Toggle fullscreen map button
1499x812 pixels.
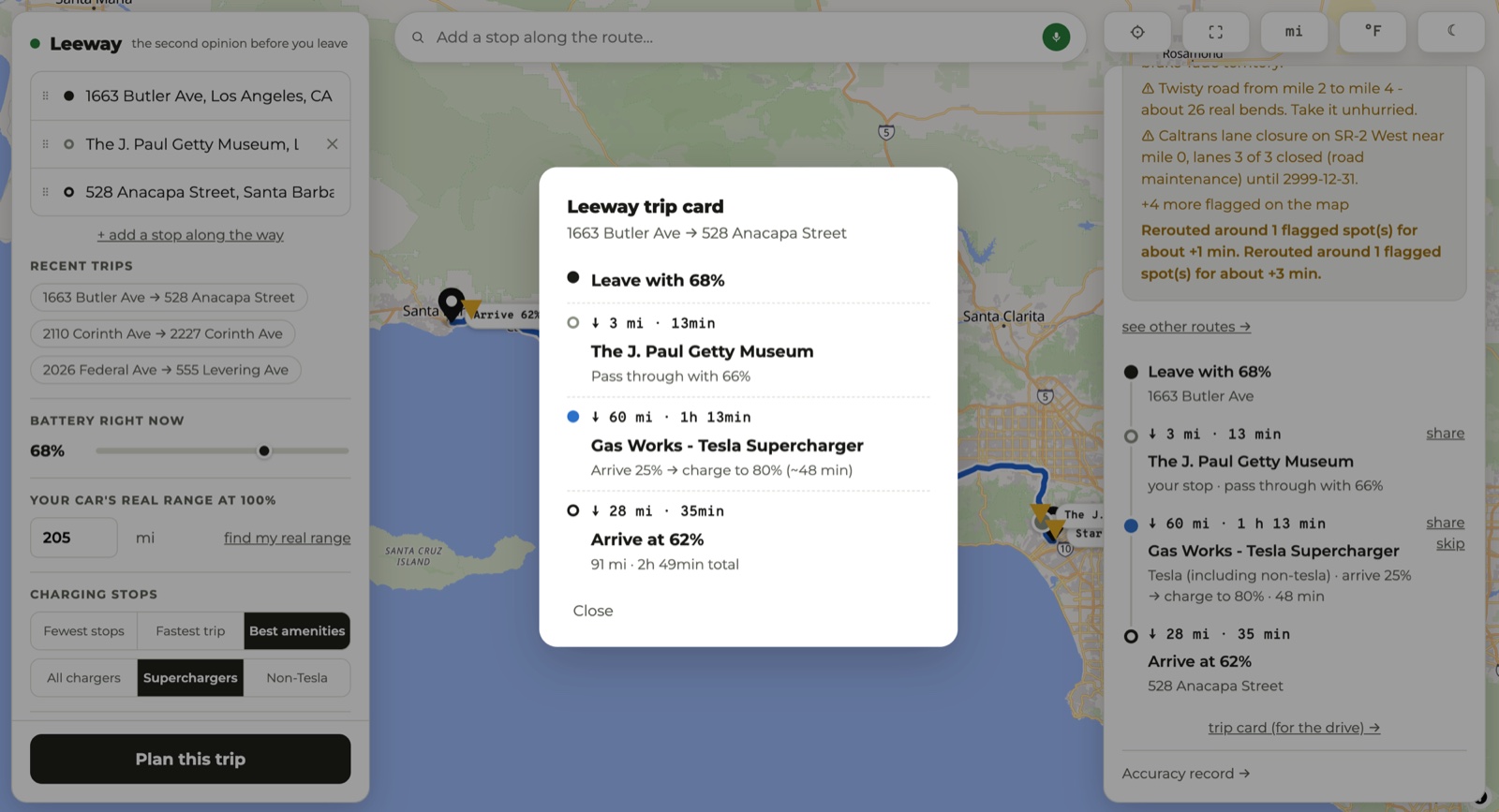point(1215,32)
